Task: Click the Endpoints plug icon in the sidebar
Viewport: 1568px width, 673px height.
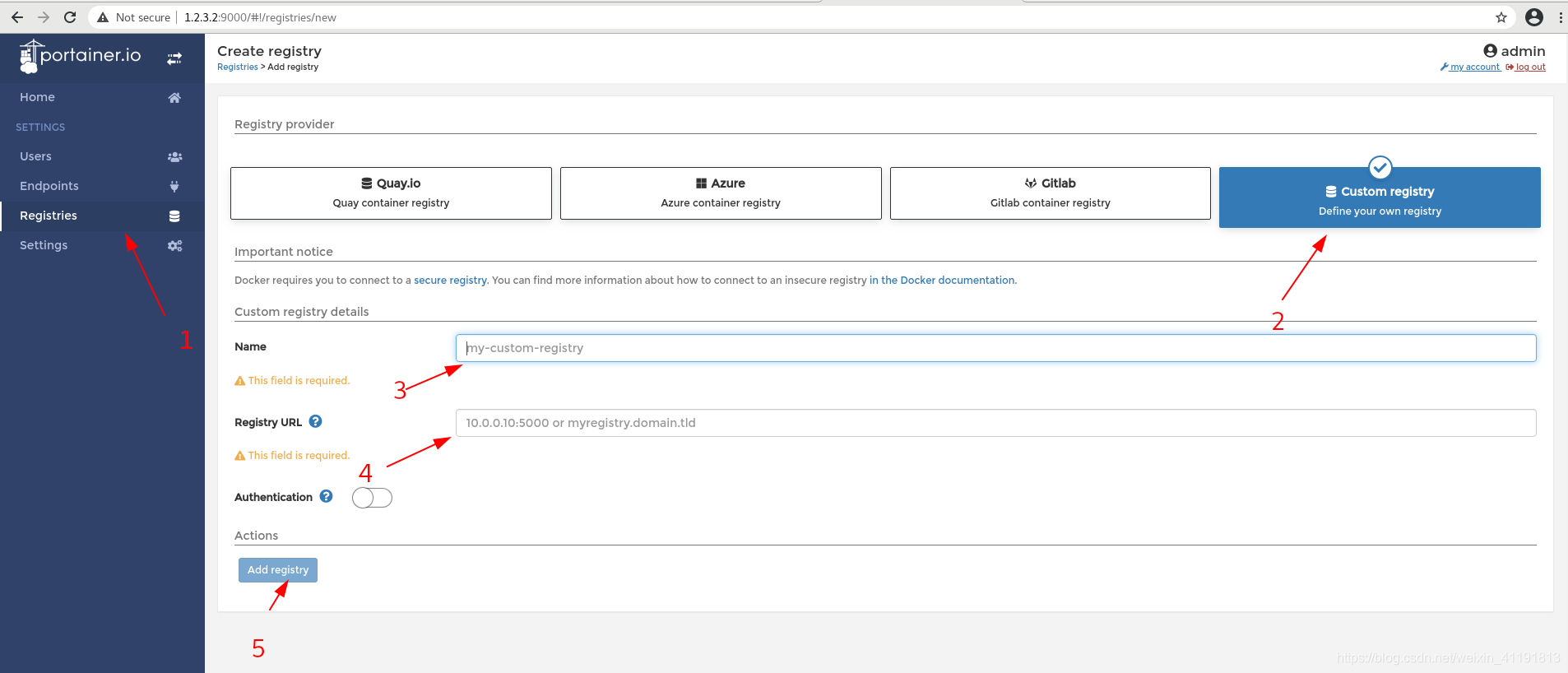Action: (174, 186)
